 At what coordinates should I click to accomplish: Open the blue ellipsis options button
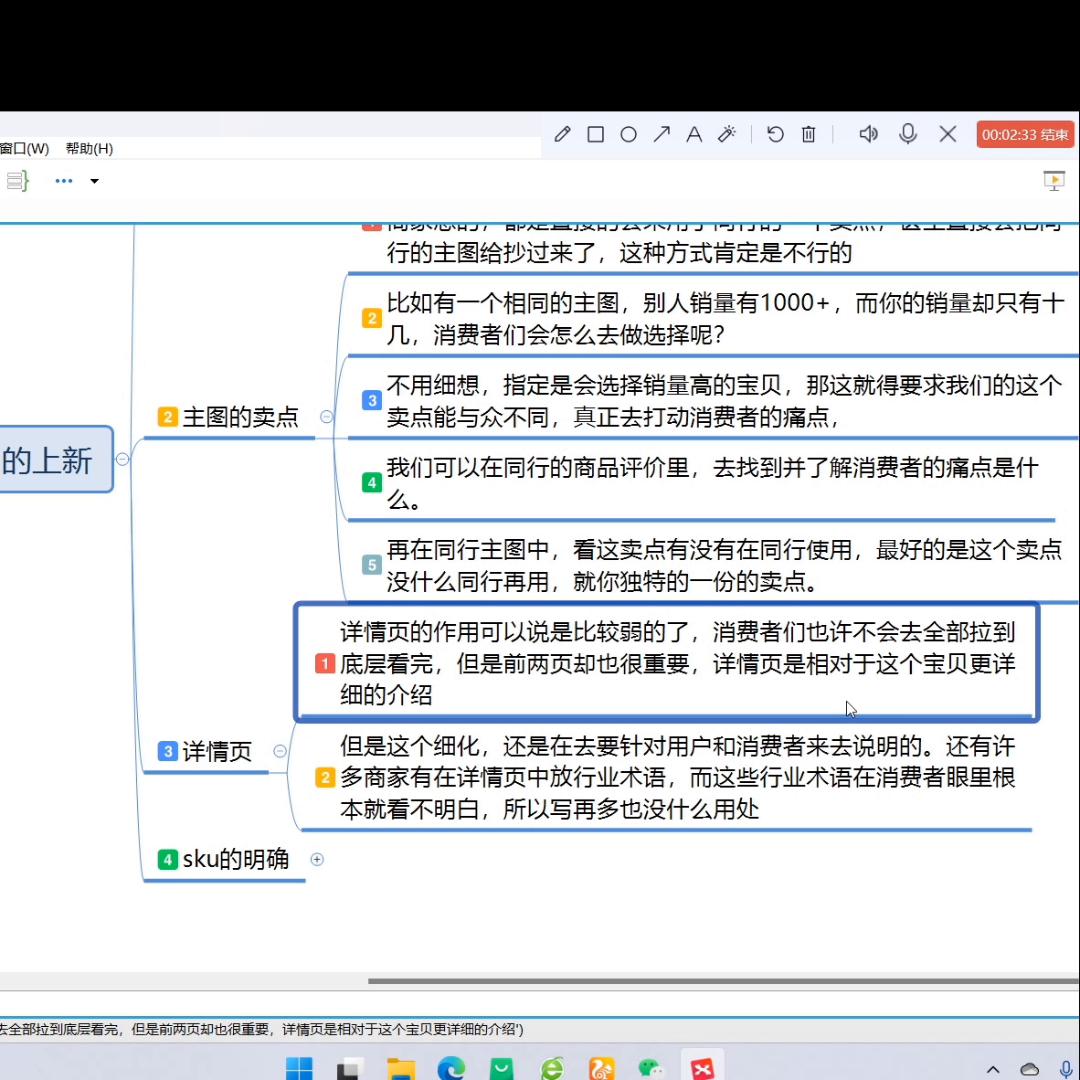coord(63,181)
